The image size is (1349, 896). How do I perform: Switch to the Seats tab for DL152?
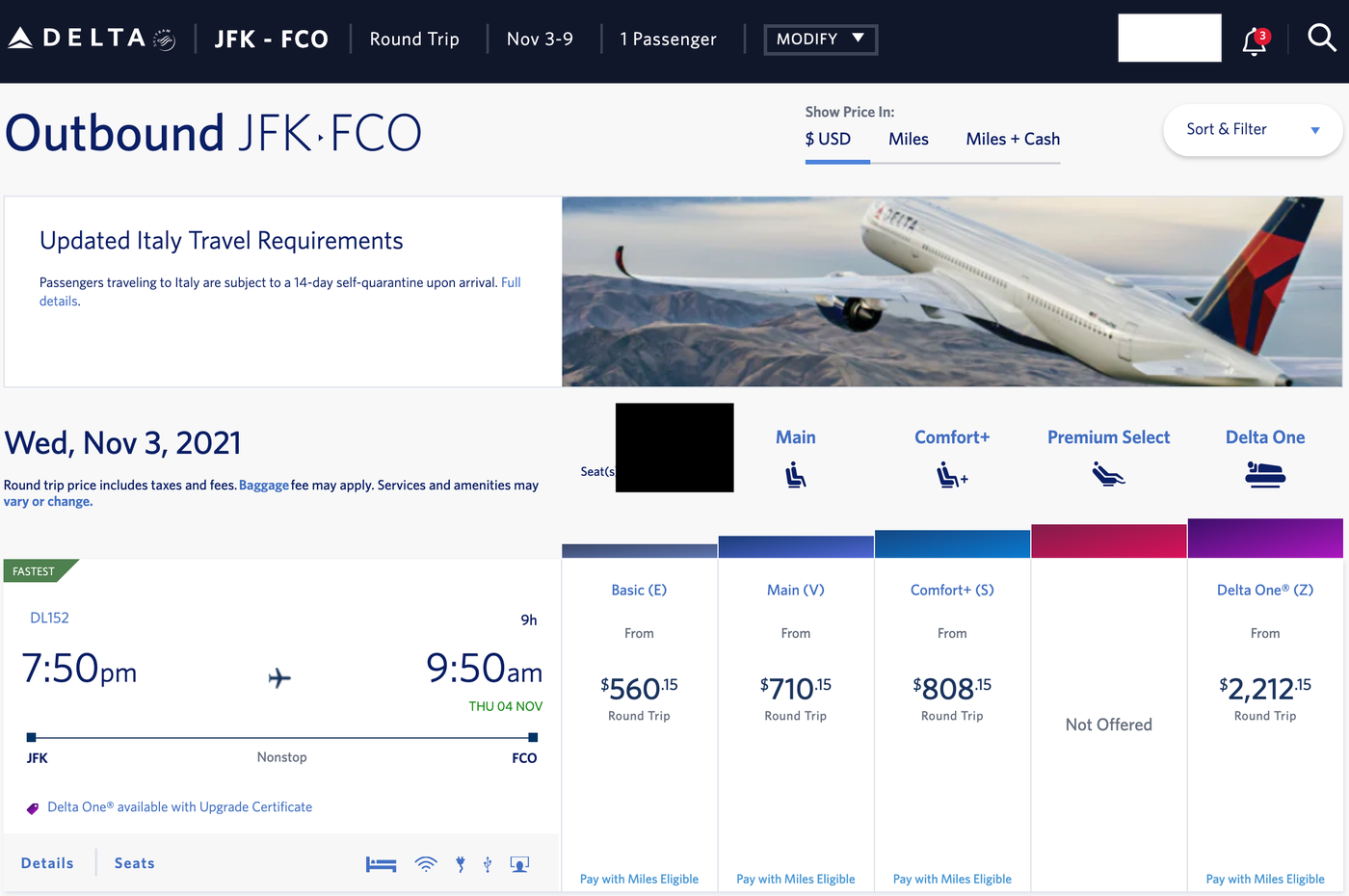pos(133,862)
